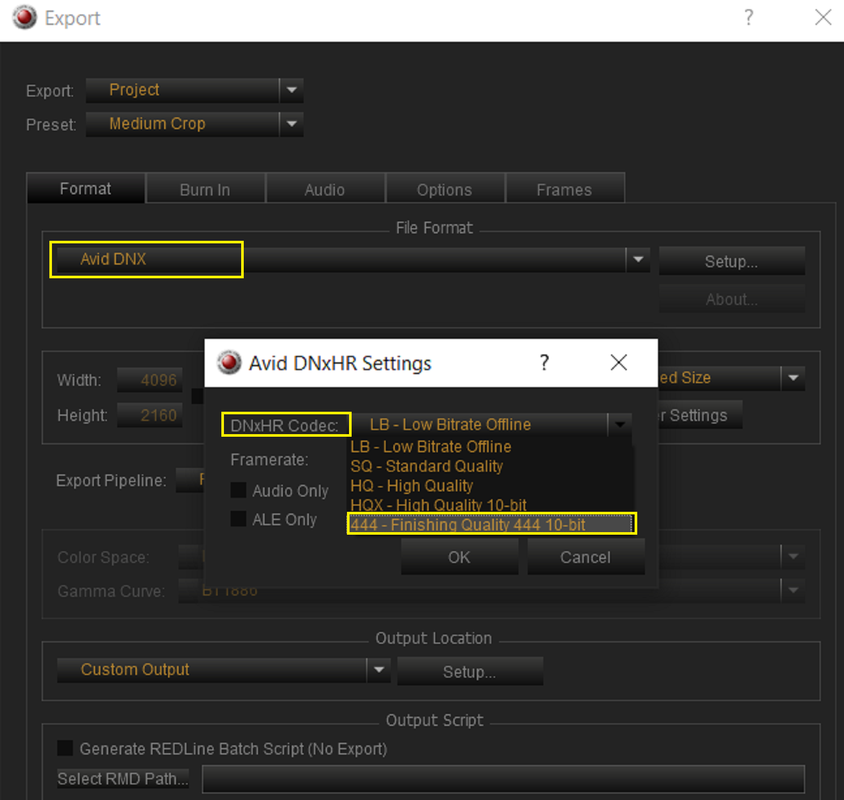The height and width of the screenshot is (800, 844).
Task: Open help in Avid DNxHR Settings dialog
Action: click(544, 362)
